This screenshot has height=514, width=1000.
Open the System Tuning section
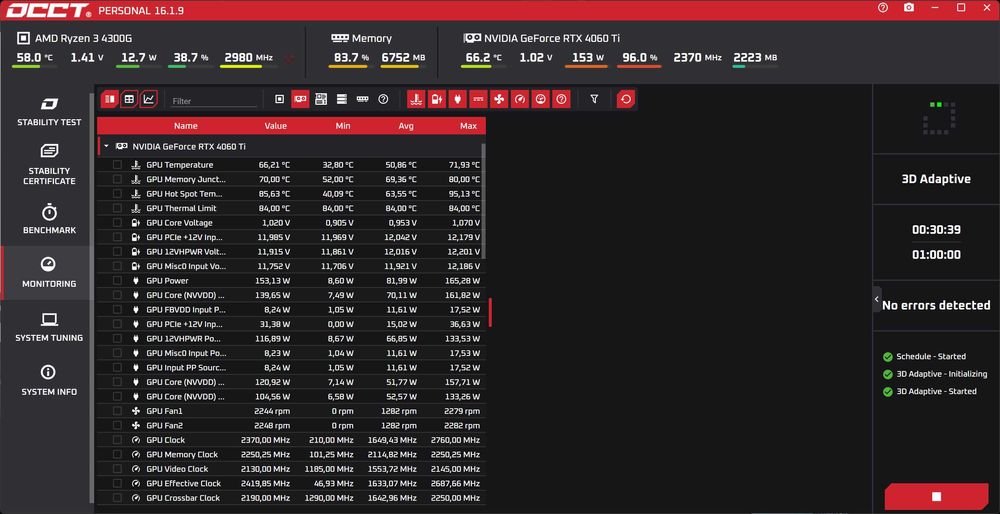(x=49, y=327)
